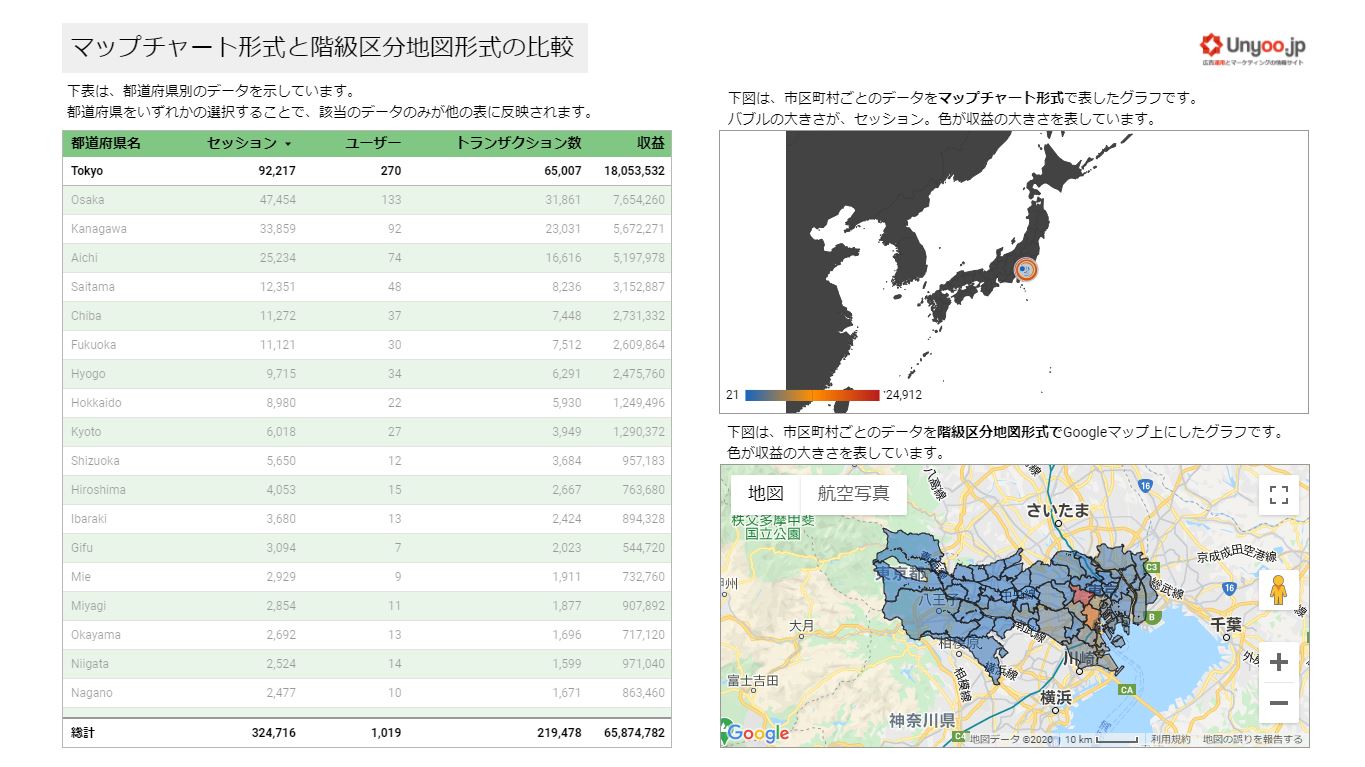Screen dimensions: 1365x767
Task: Select the Aichi row
Action: click(x=367, y=258)
